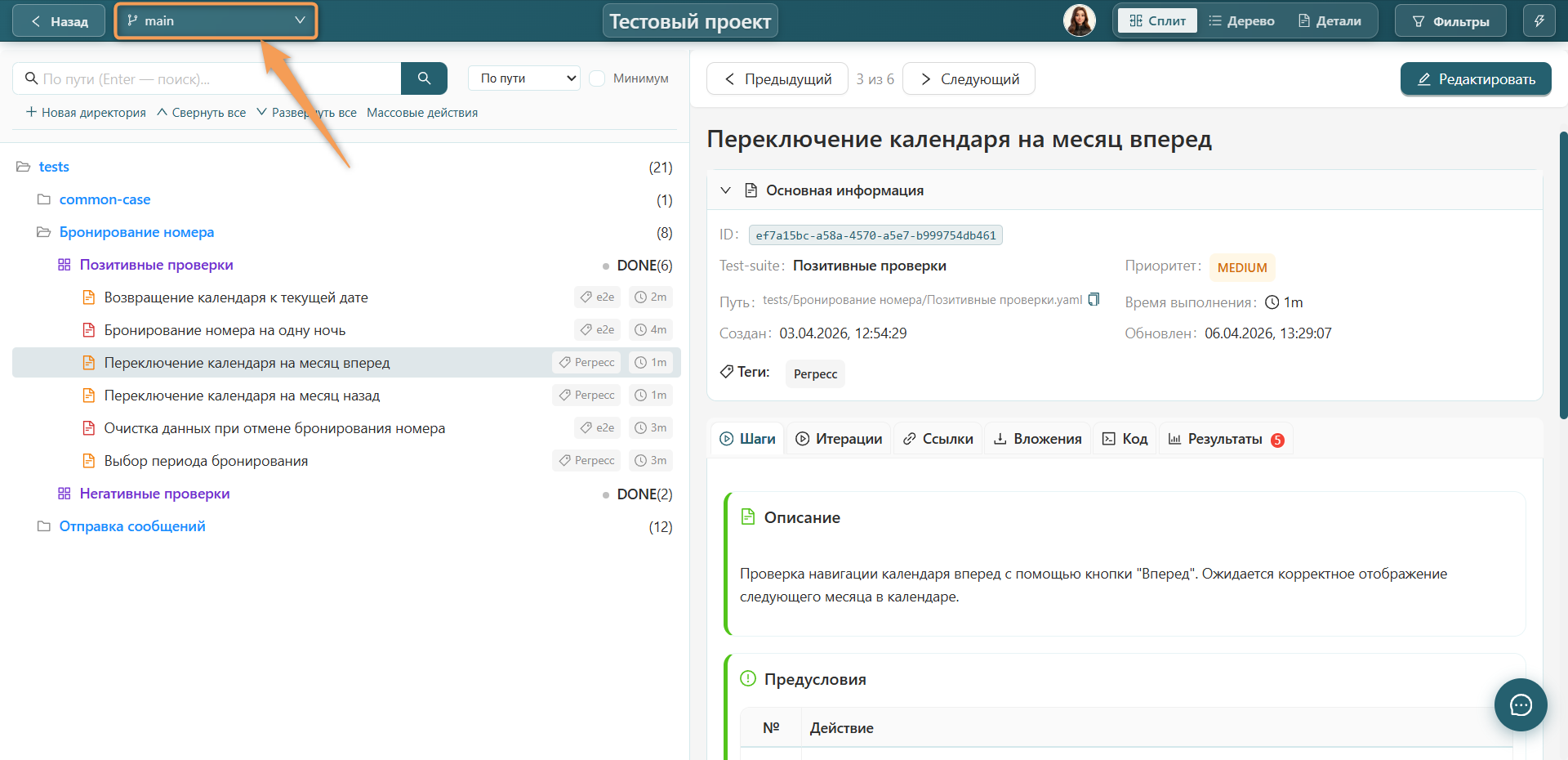Click the 5 results counter badge
The width and height of the screenshot is (1568, 760).
coord(1277,440)
